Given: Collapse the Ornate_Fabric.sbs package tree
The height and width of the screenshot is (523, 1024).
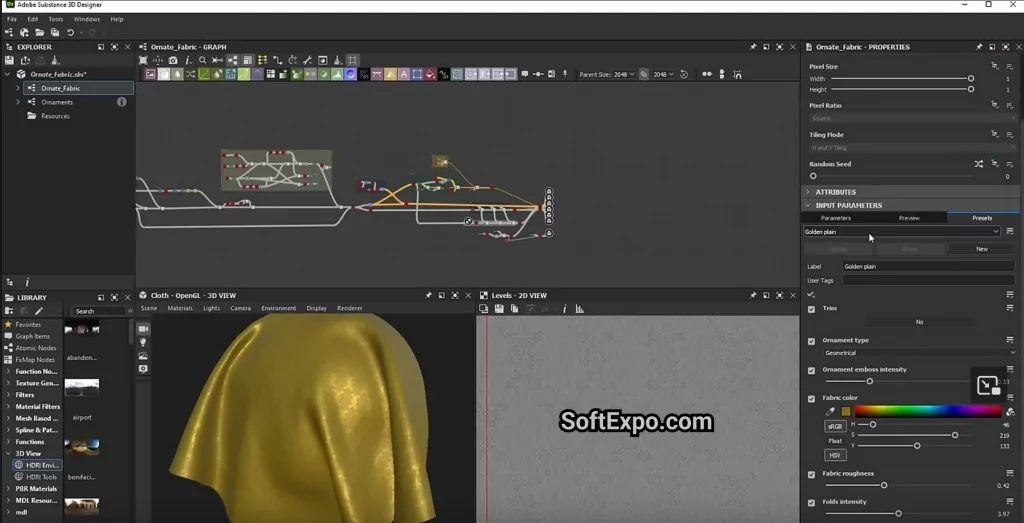Looking at the screenshot, I should (8, 74).
